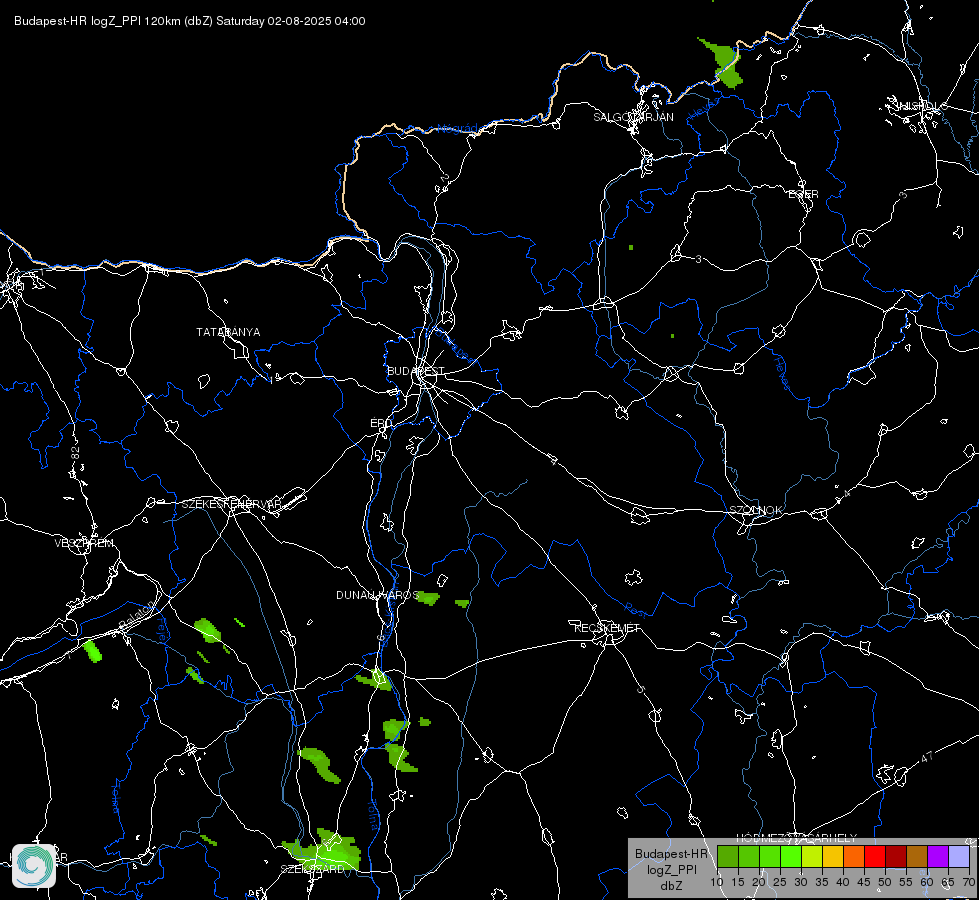Image resolution: width=979 pixels, height=900 pixels.
Task: Click the yellow-green 30–35 dBZ swatch
Action: (x=812, y=856)
